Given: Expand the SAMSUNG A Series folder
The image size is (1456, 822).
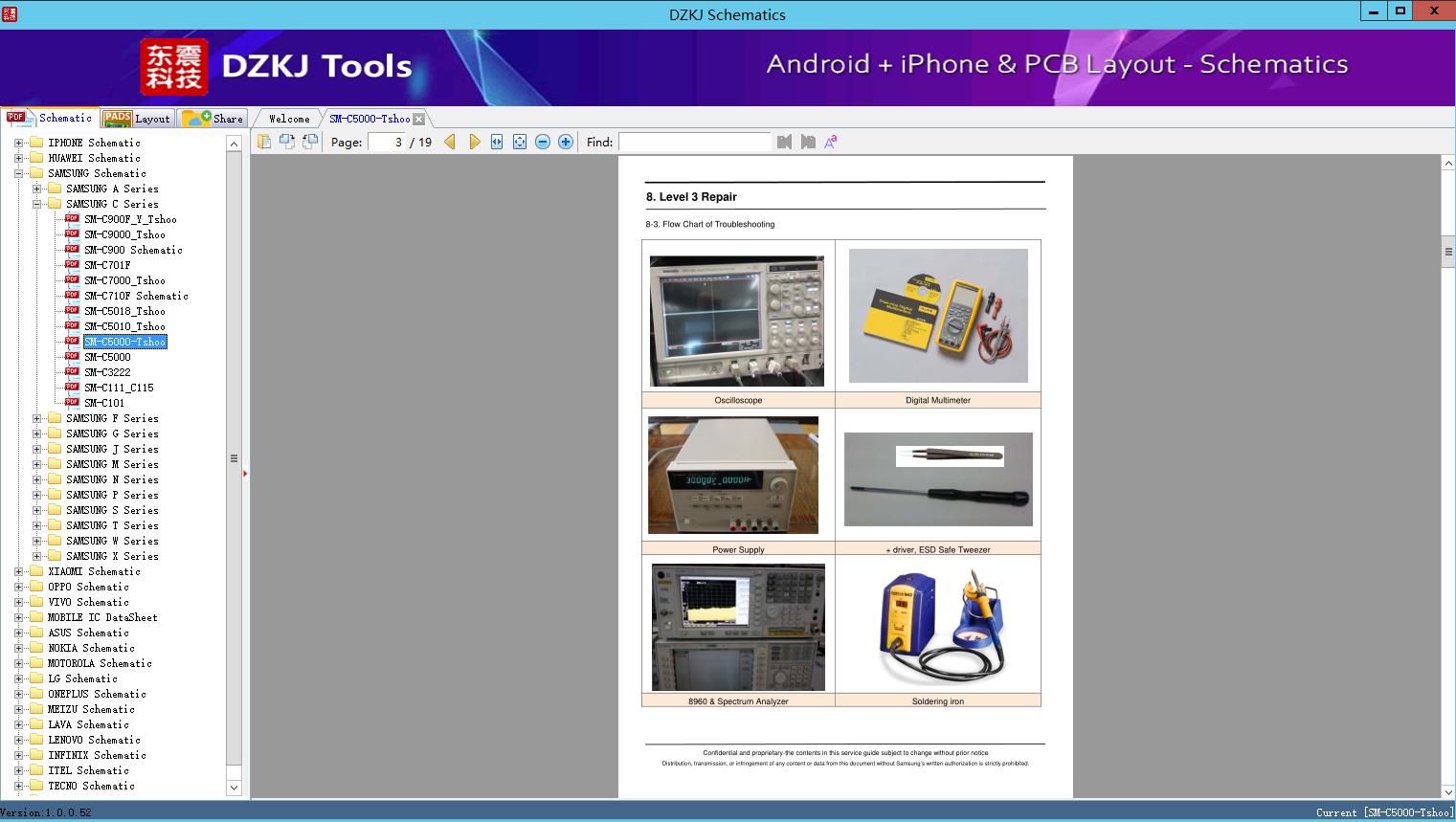Looking at the screenshot, I should click(36, 189).
